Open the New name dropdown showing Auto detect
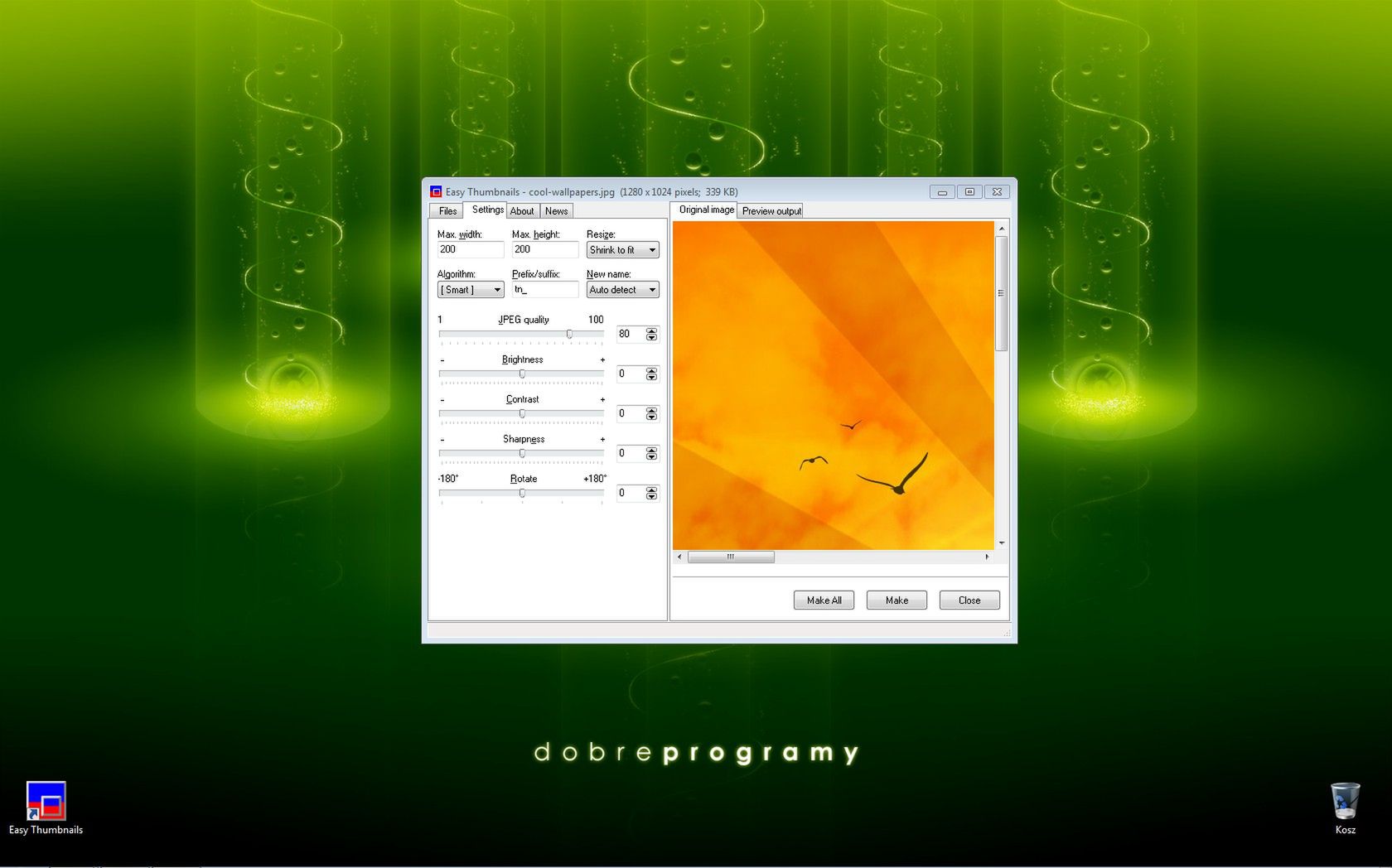1392x868 pixels. pos(622,289)
